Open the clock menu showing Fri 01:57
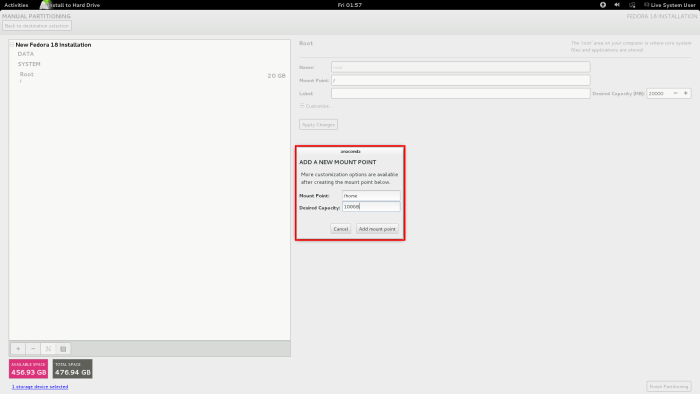700x394 pixels. (350, 5)
